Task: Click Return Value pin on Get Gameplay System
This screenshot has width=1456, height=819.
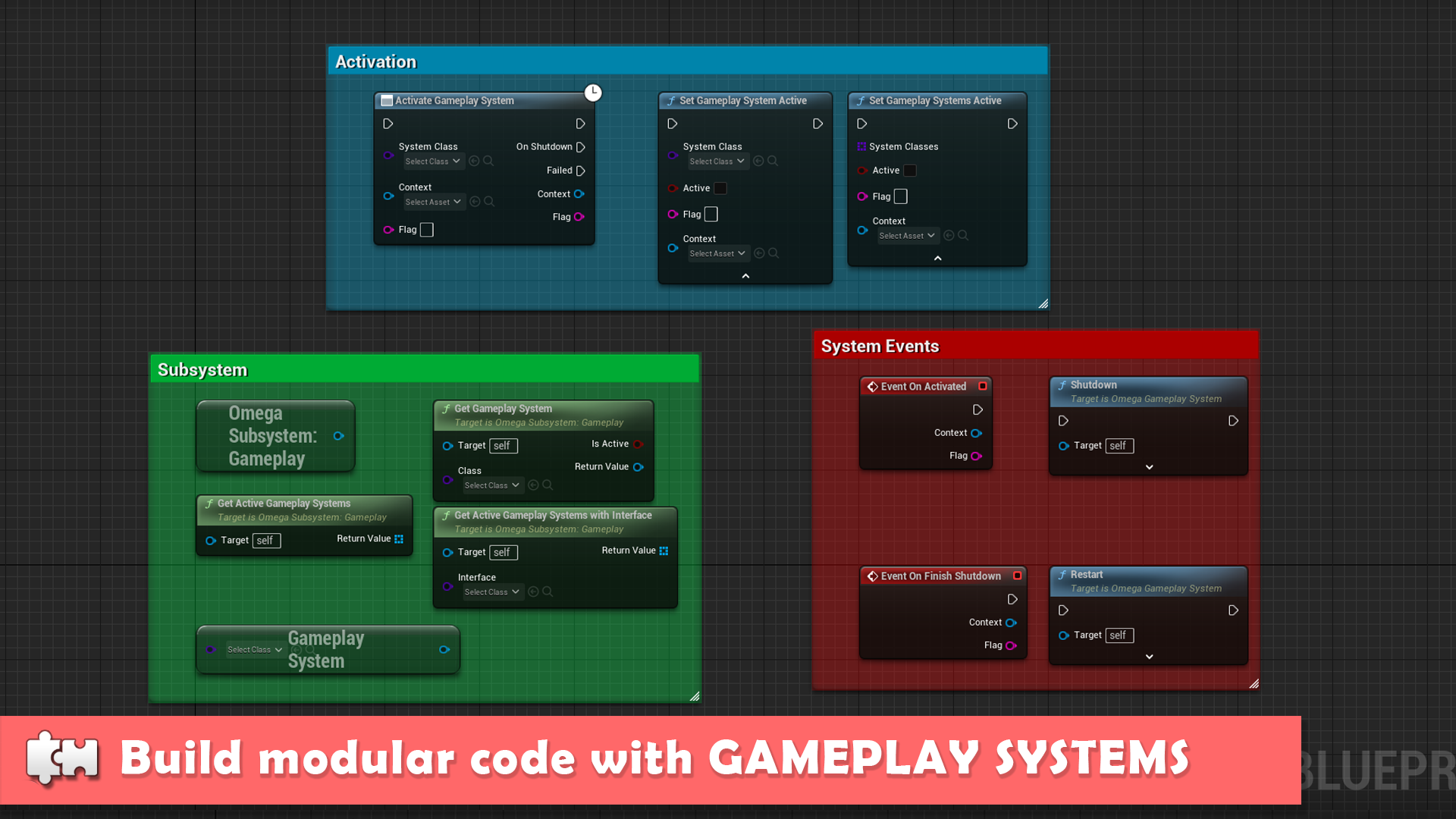Action: tap(639, 467)
